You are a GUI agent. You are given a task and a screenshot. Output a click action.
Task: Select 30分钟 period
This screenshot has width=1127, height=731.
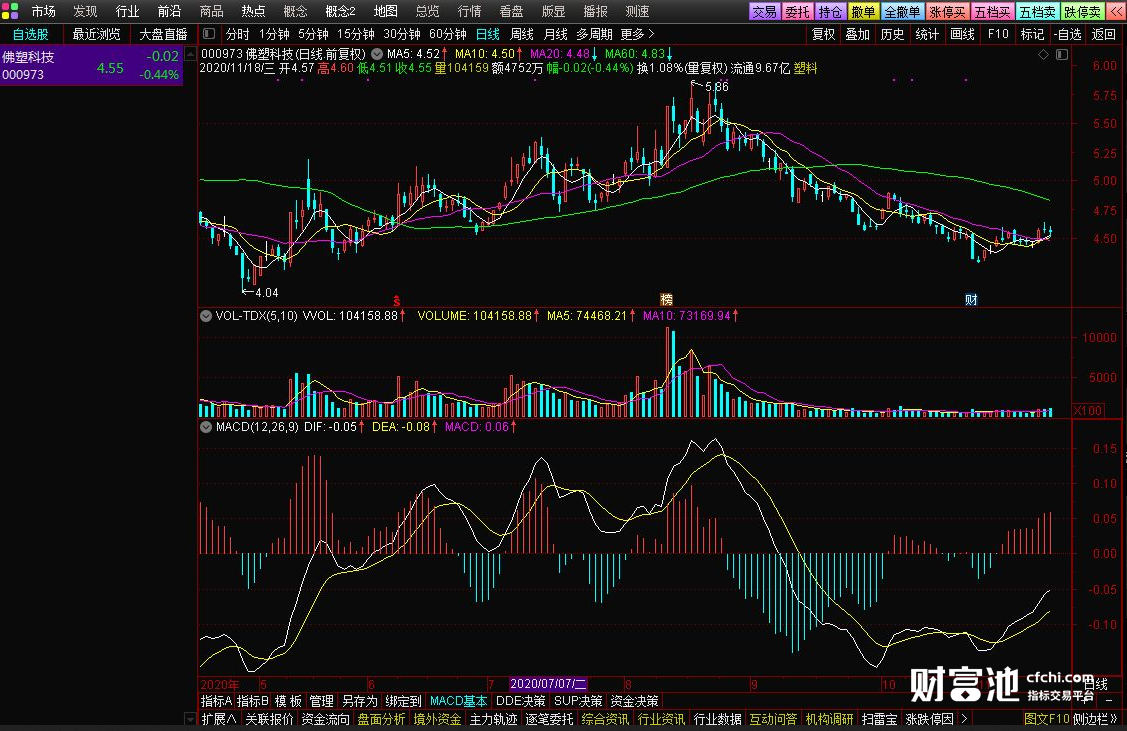(x=402, y=34)
